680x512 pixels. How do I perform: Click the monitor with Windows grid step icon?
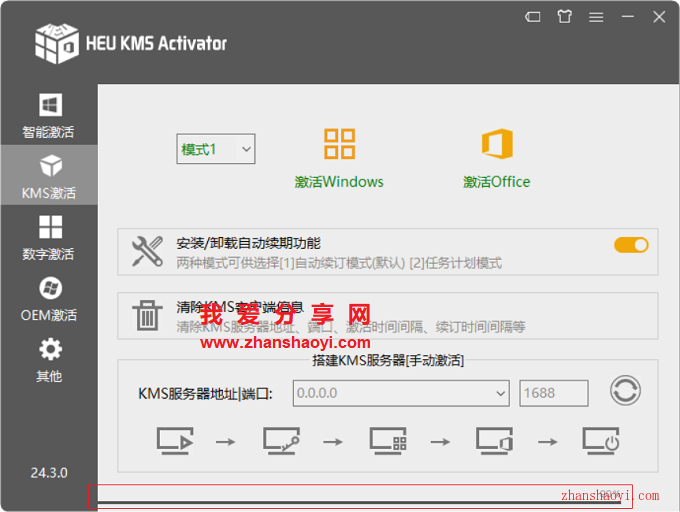pyautogui.click(x=388, y=441)
